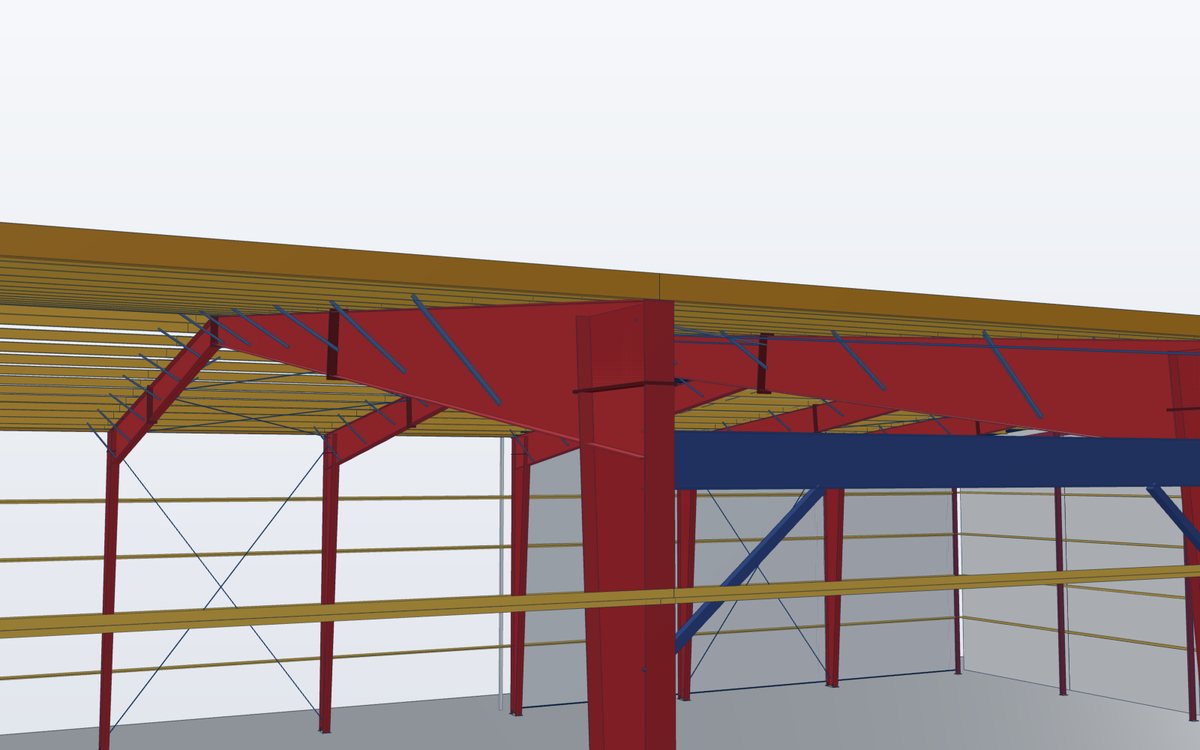Pick the thin white vertical post

pyautogui.click(x=502, y=574)
